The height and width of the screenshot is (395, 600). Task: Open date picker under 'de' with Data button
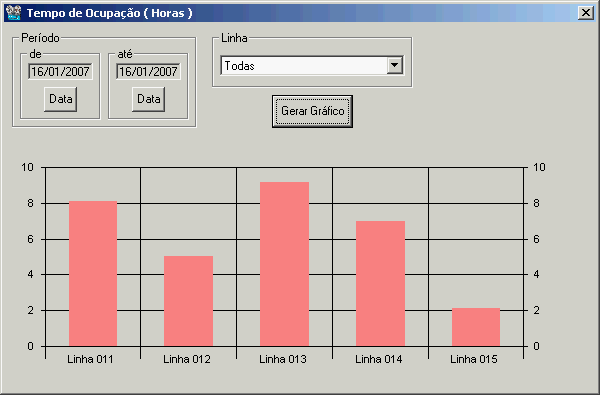[x=60, y=99]
